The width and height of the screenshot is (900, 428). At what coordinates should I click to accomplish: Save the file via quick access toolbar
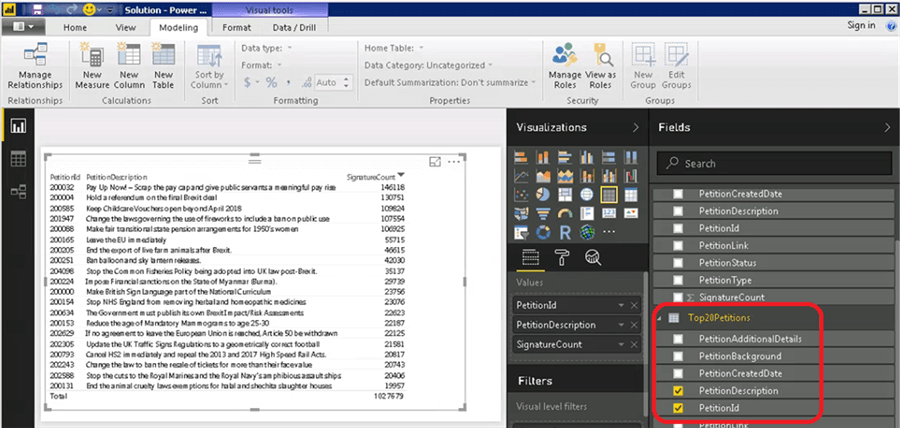tap(38, 10)
